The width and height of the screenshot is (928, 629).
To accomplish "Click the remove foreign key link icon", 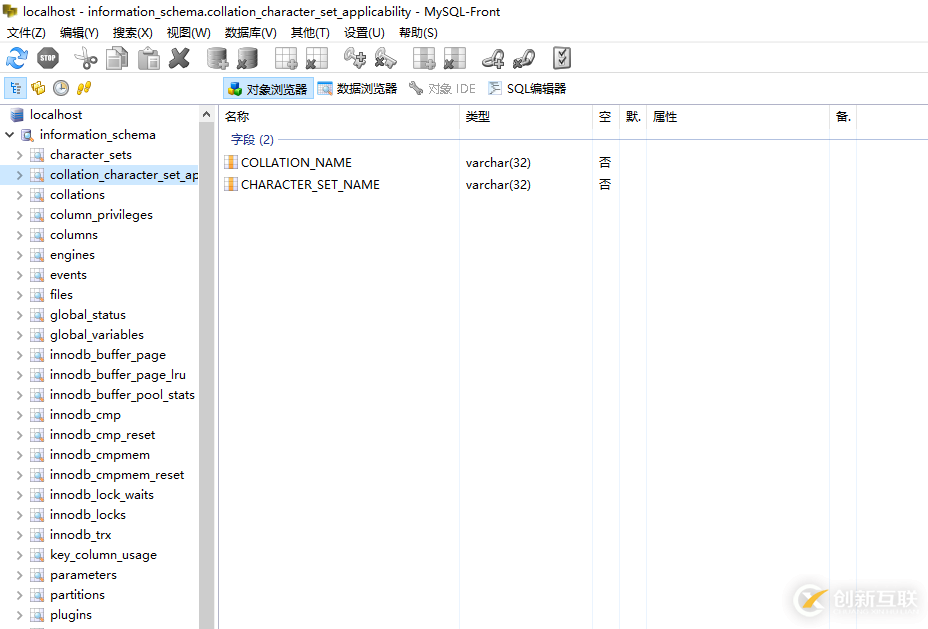I will (x=524, y=58).
